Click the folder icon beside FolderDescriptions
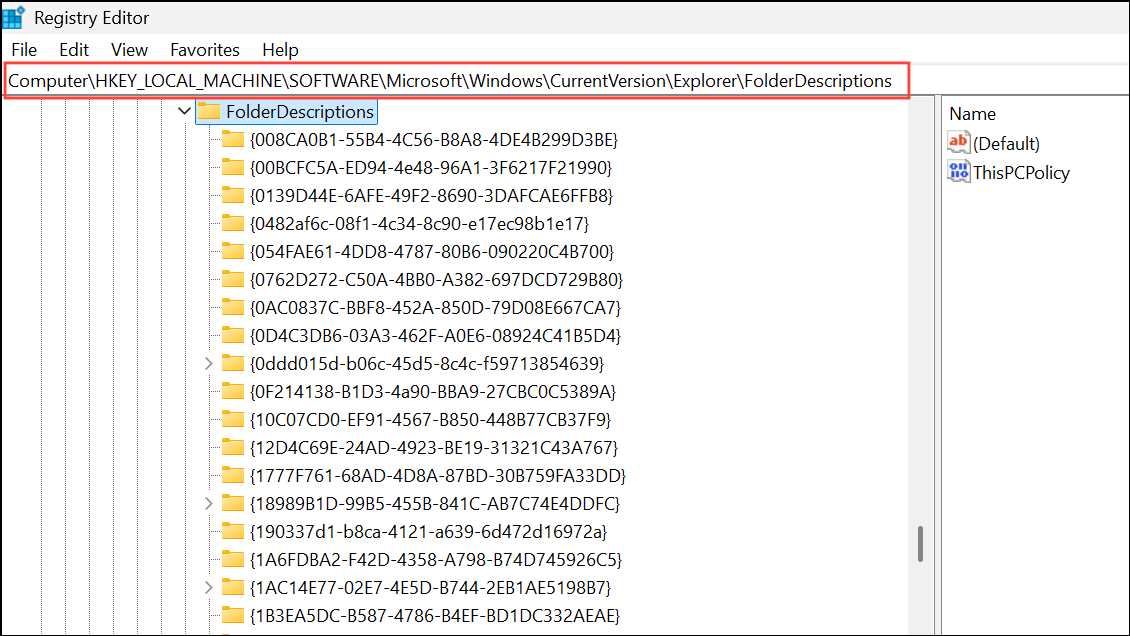Viewport: 1130px width, 636px height. (210, 111)
